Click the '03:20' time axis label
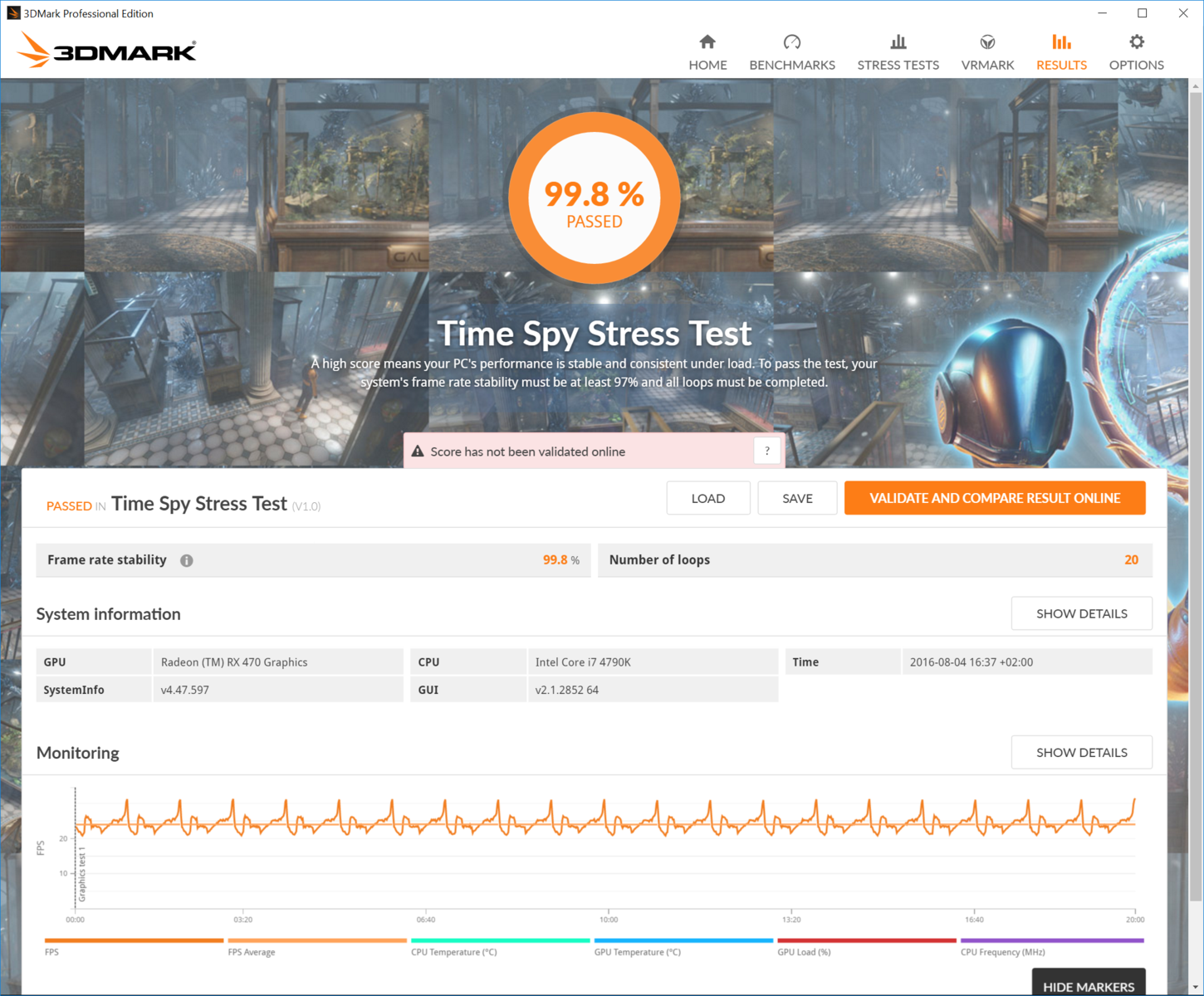The height and width of the screenshot is (996, 1204). (x=242, y=920)
